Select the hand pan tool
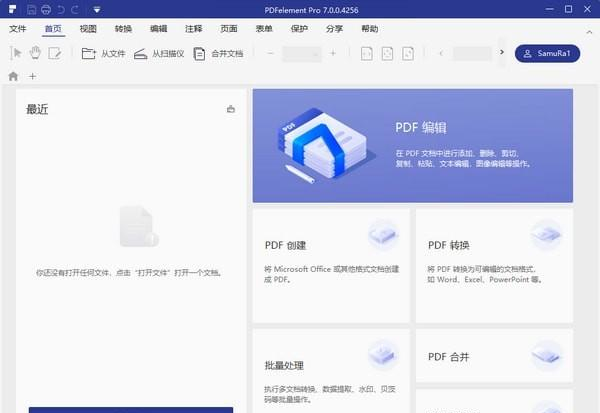Viewport: 600px width, 413px height. pos(35,53)
